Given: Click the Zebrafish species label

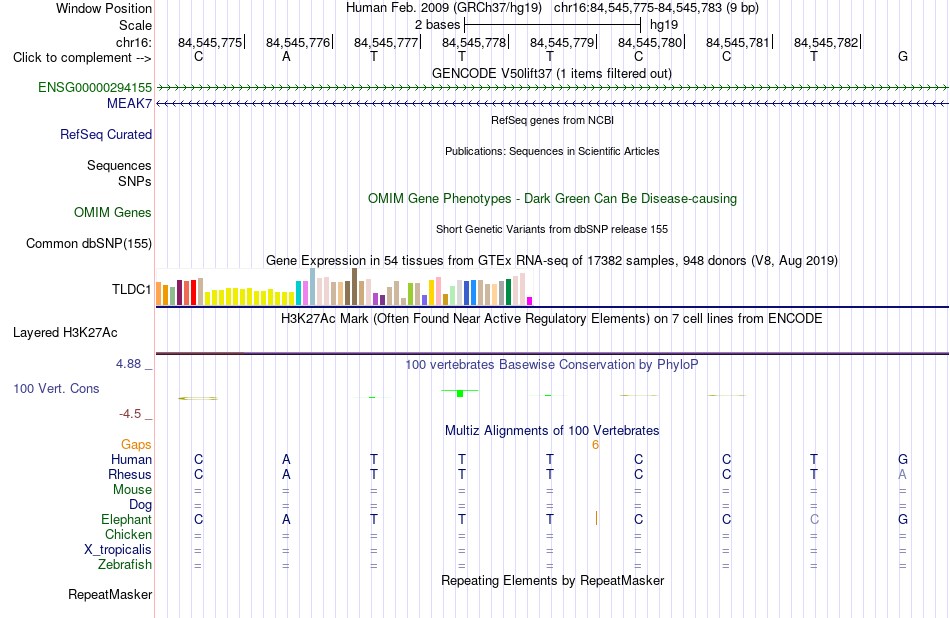Looking at the screenshot, I should coord(125,565).
